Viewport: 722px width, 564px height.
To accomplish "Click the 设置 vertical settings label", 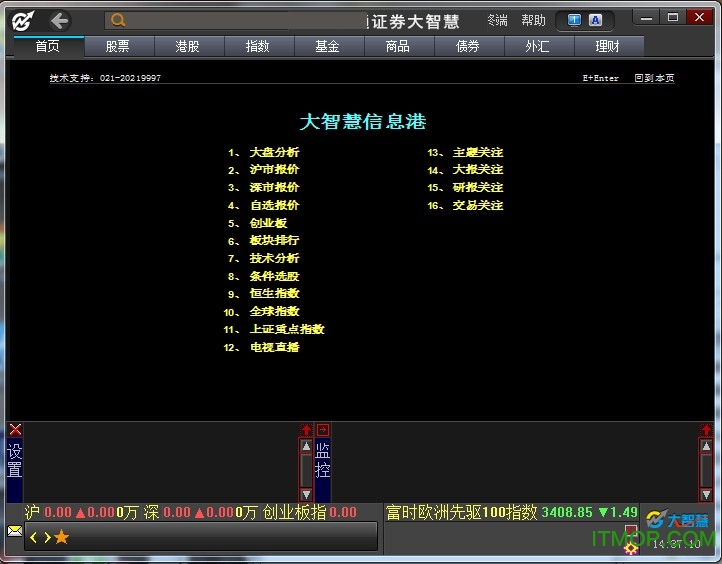I will pos(14,460).
